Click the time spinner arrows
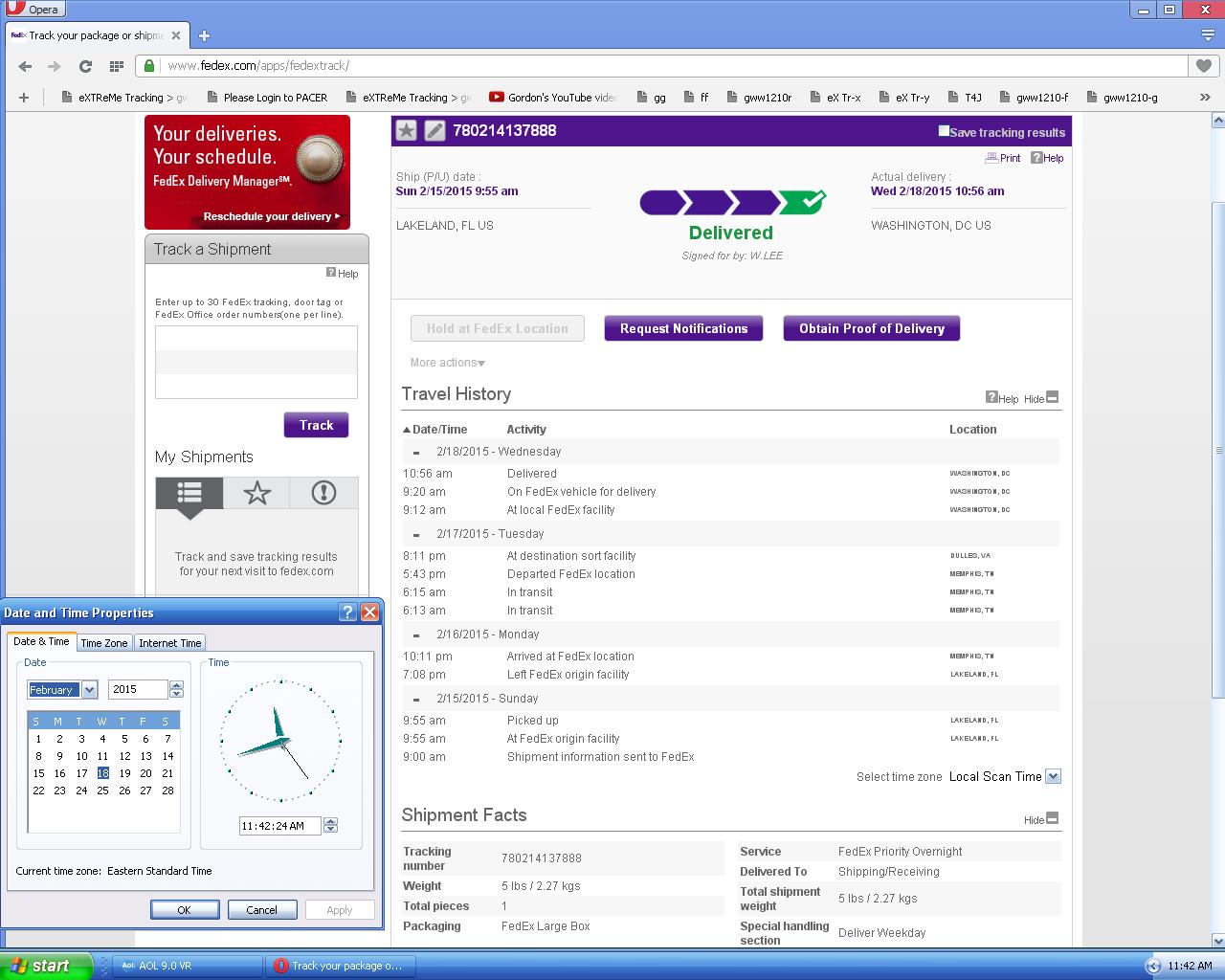 pos(331,825)
